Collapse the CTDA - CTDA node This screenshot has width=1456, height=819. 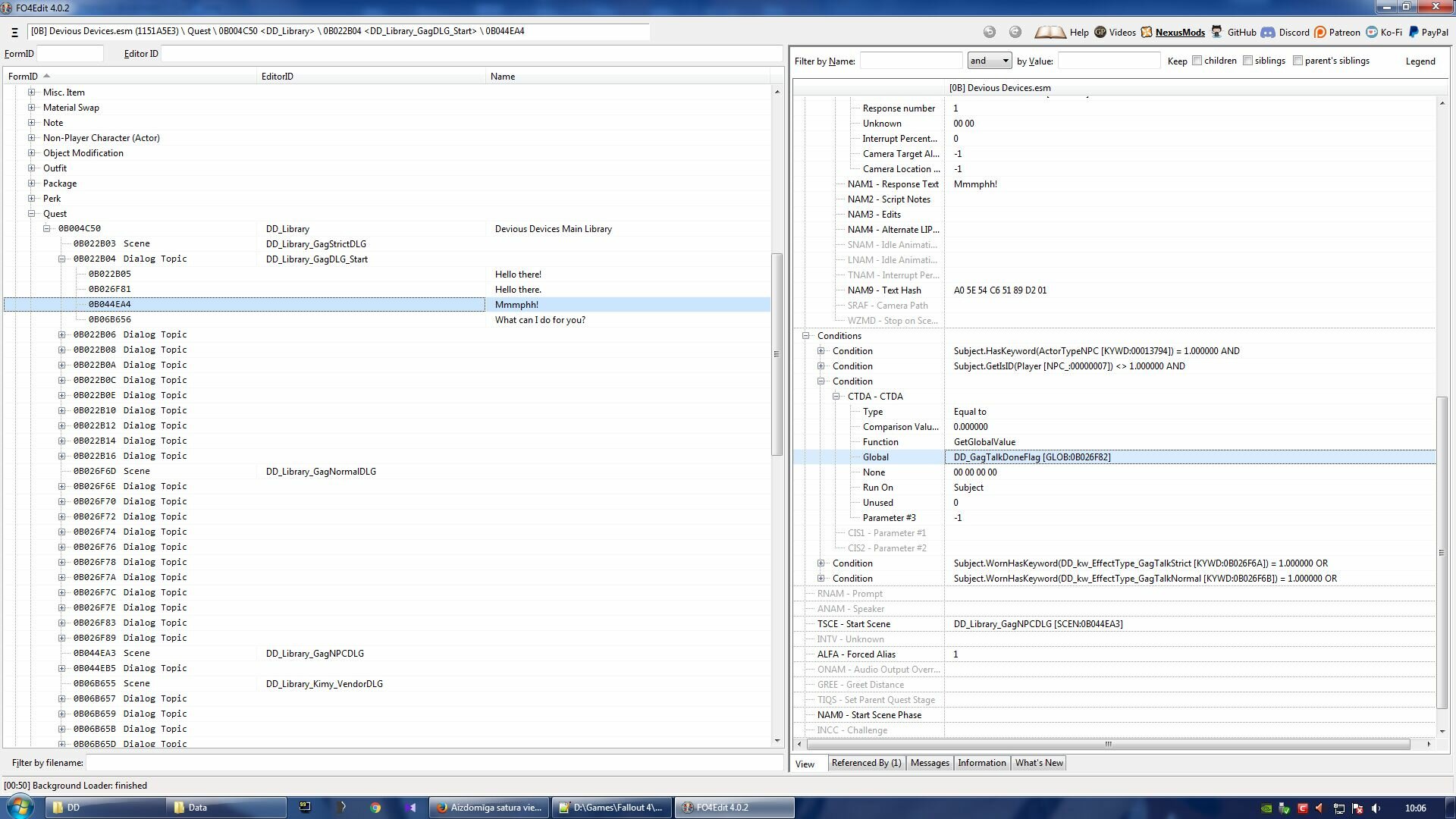click(836, 397)
